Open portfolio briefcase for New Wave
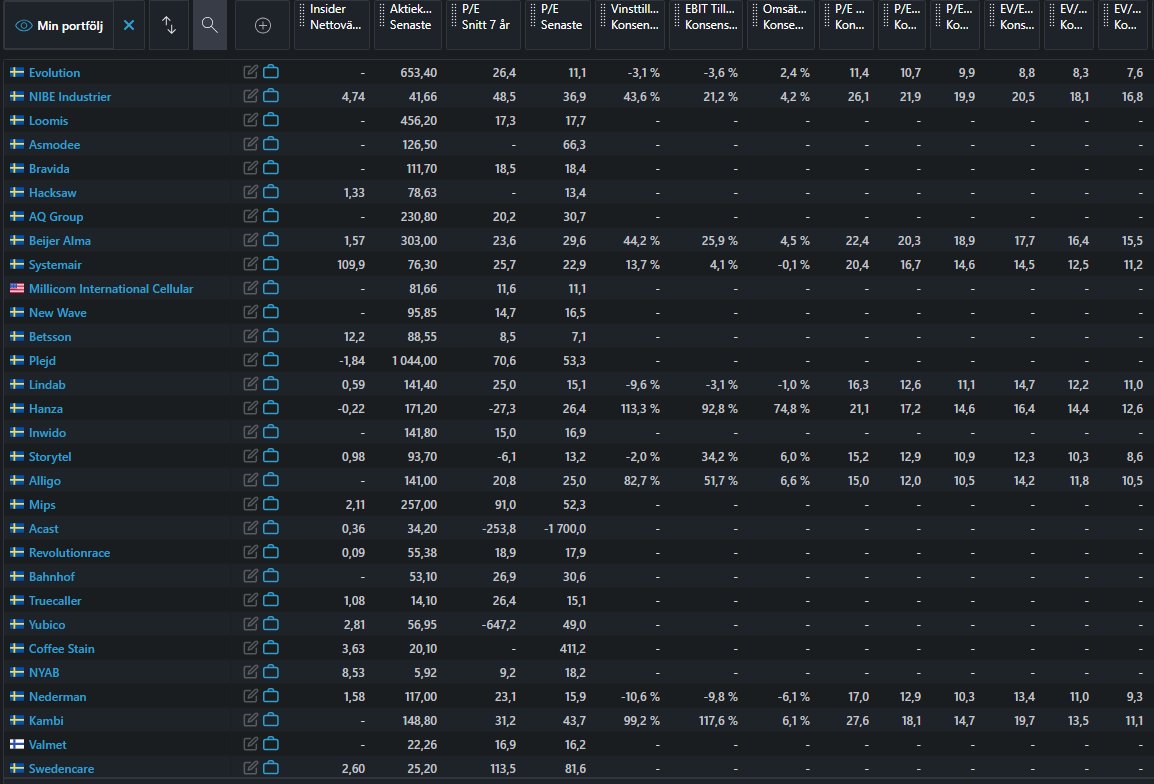 coord(271,312)
